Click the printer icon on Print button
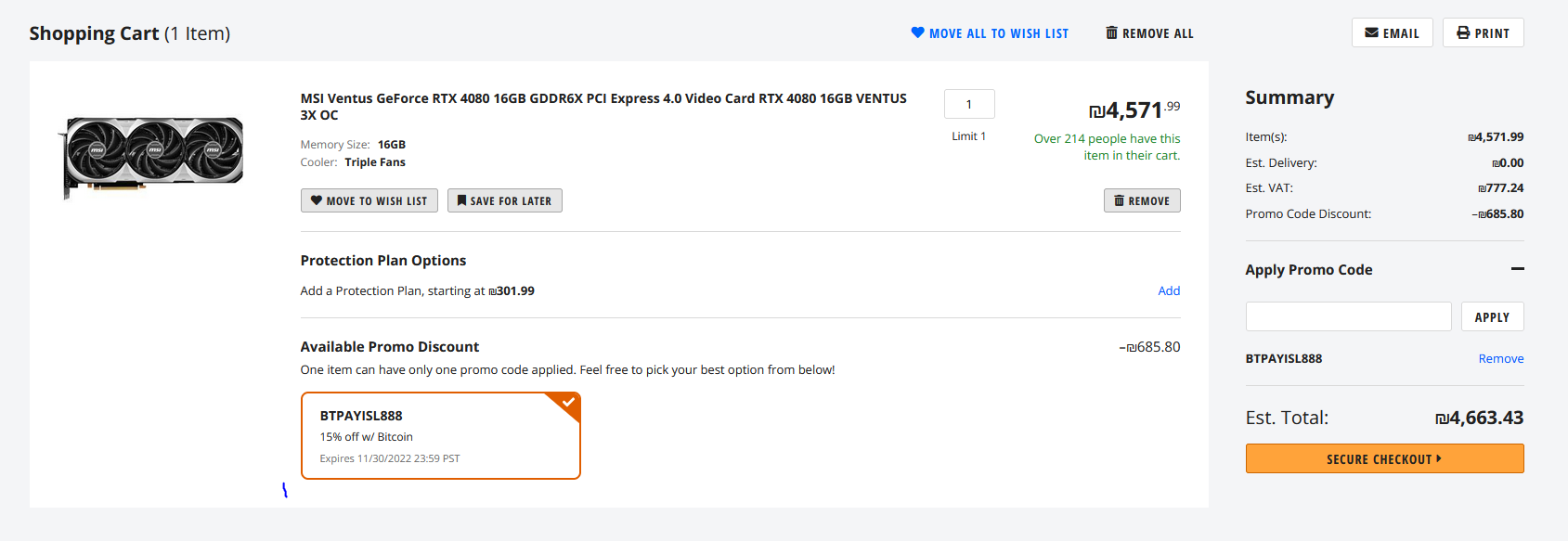The height and width of the screenshot is (541, 1568). coord(1463,32)
